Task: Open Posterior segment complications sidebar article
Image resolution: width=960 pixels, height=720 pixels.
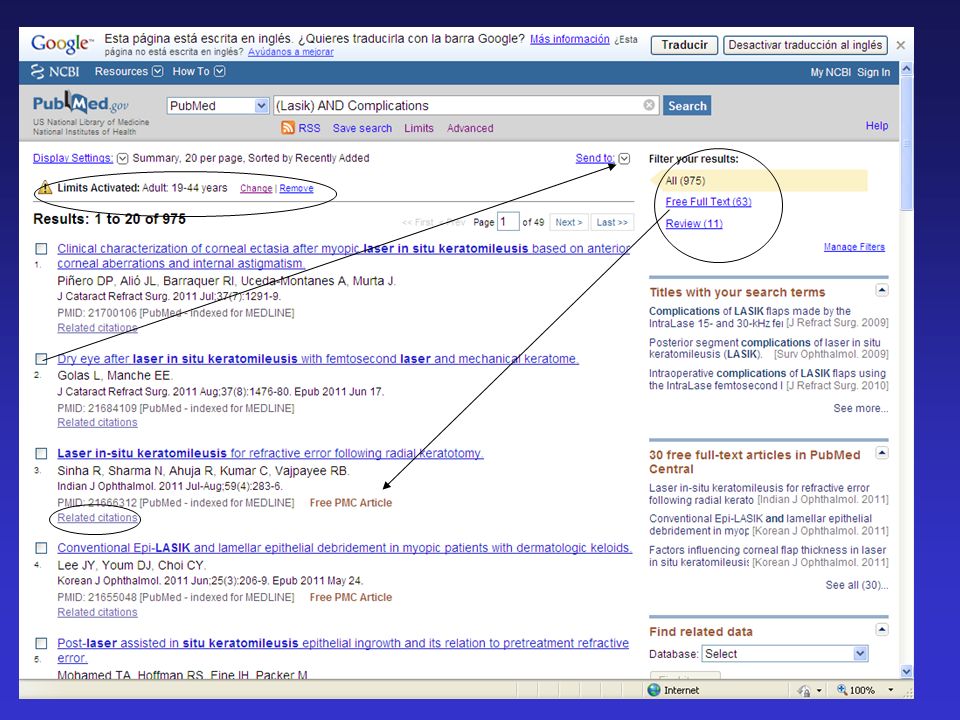Action: [x=765, y=348]
